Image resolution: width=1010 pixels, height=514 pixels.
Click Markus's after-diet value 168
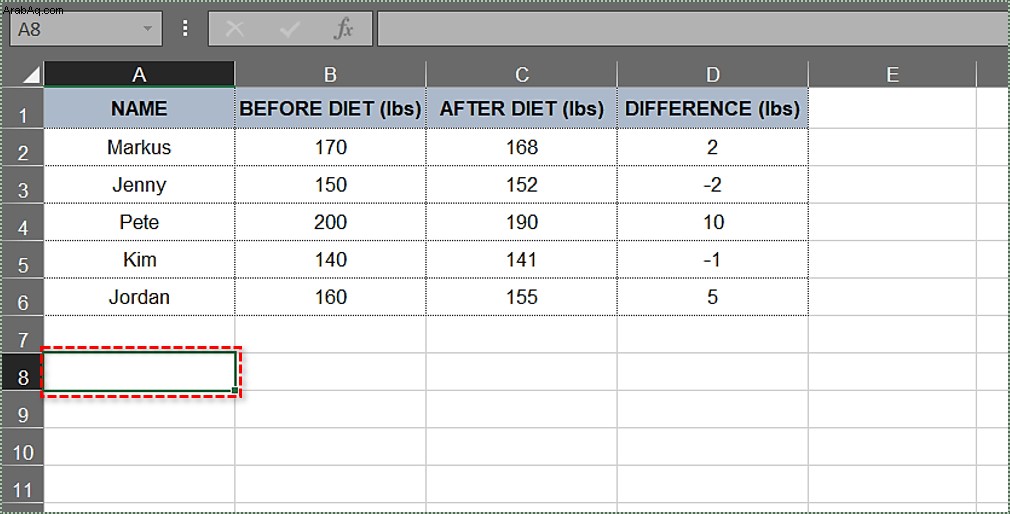[x=522, y=147]
